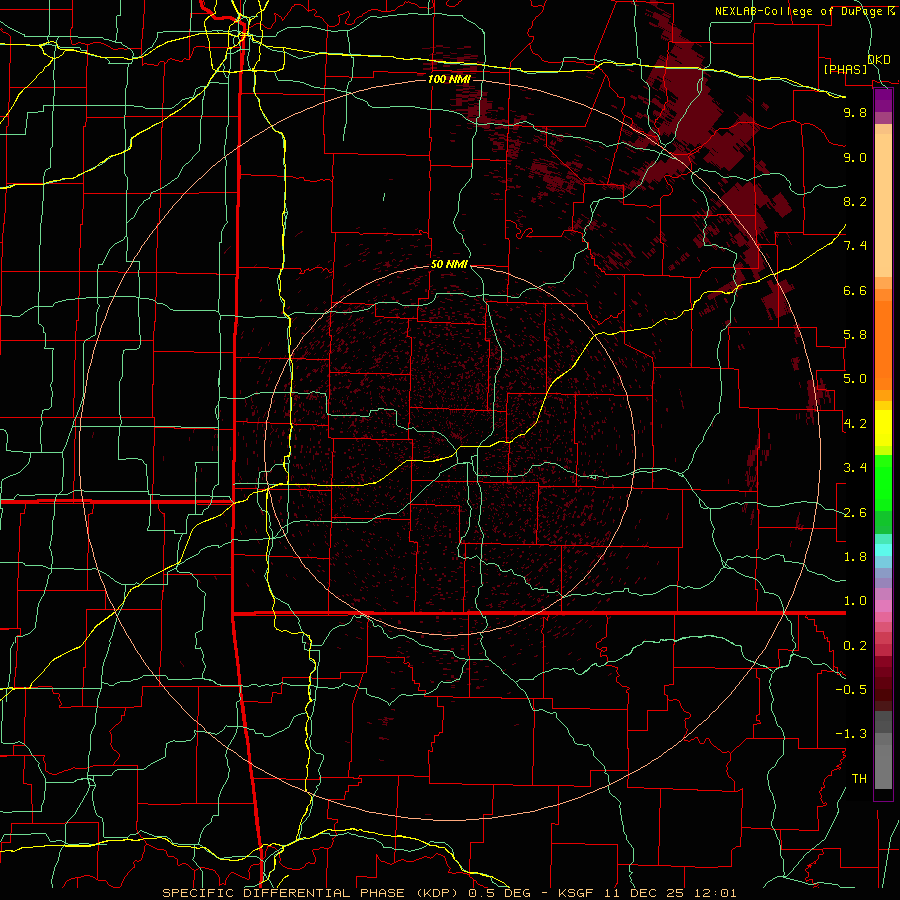
Task: Click the NEXLAB-College of DuPage title text
Action: pyautogui.click(x=798, y=11)
